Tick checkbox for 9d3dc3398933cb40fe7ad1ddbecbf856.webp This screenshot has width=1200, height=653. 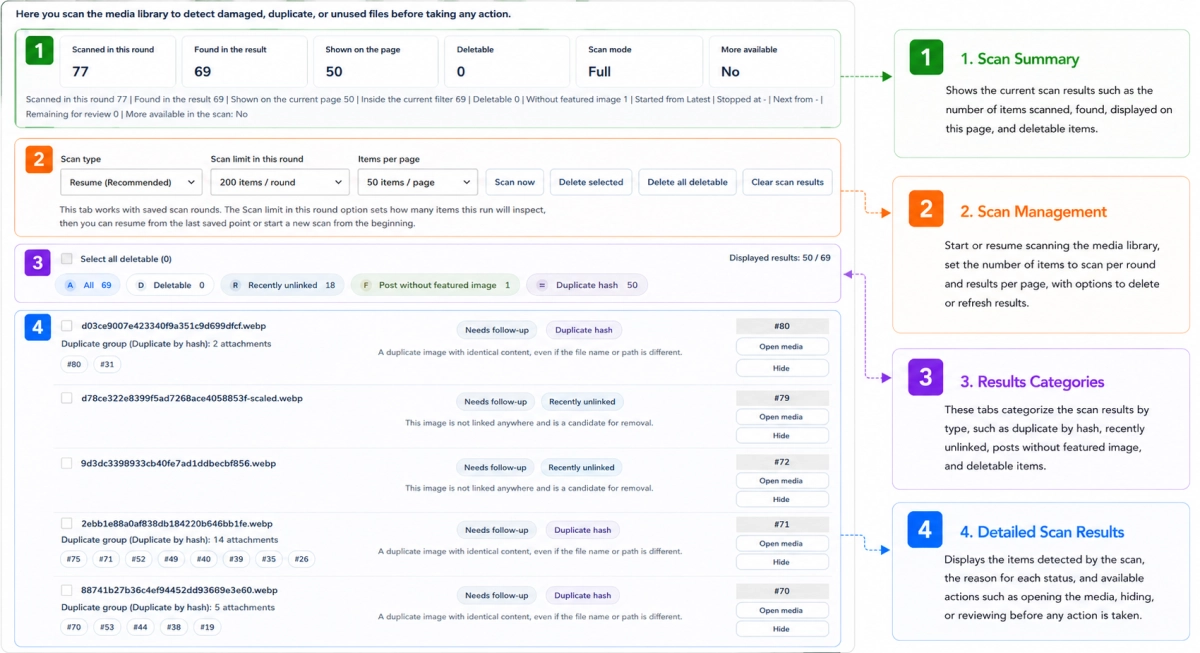[67, 463]
